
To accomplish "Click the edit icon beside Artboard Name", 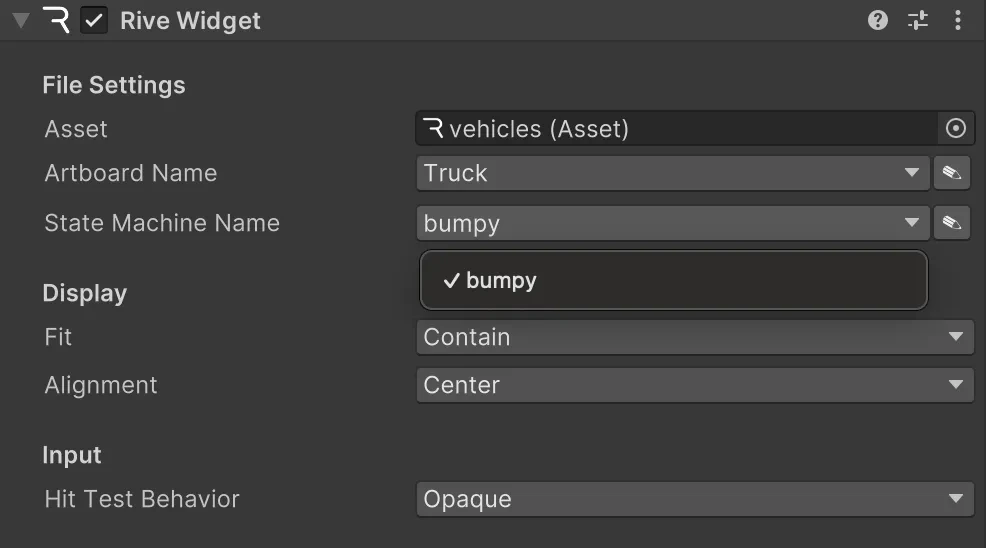I will pyautogui.click(x=952, y=173).
